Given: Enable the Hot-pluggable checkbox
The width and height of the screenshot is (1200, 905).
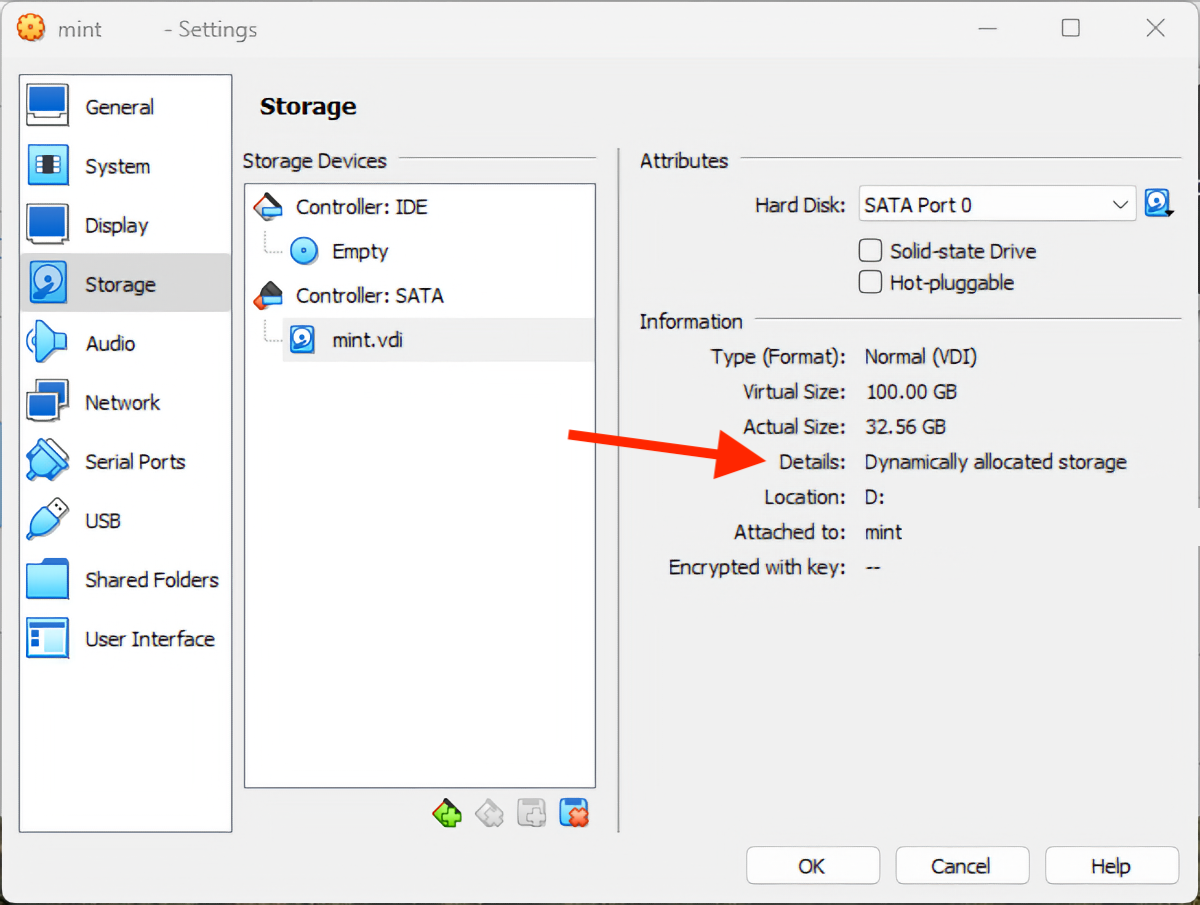Looking at the screenshot, I should coord(870,282).
